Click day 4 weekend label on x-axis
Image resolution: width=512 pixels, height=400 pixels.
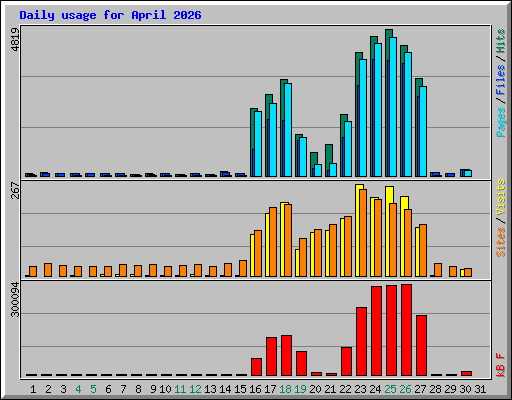[x=78, y=389]
